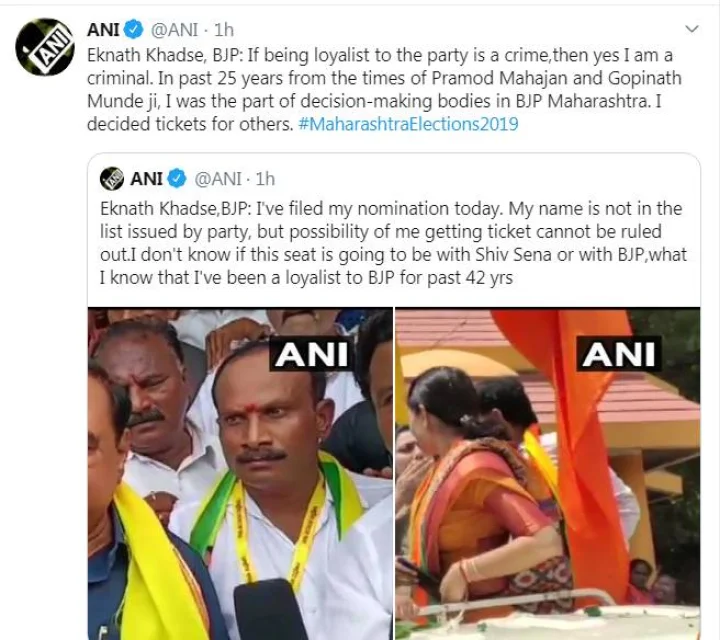Screen dimensions: 720x640
Task: Open left photo of man with tilak
Action: point(240,473)
